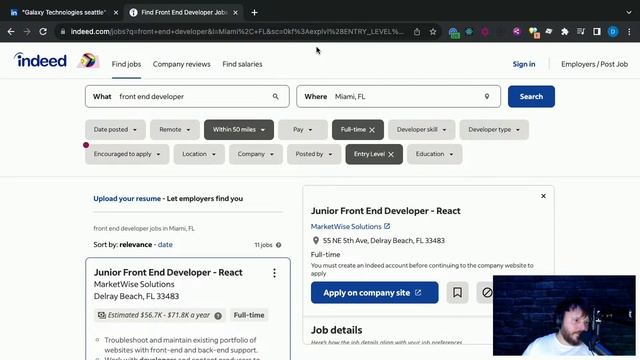Click Apply on company site button

pyautogui.click(x=374, y=292)
